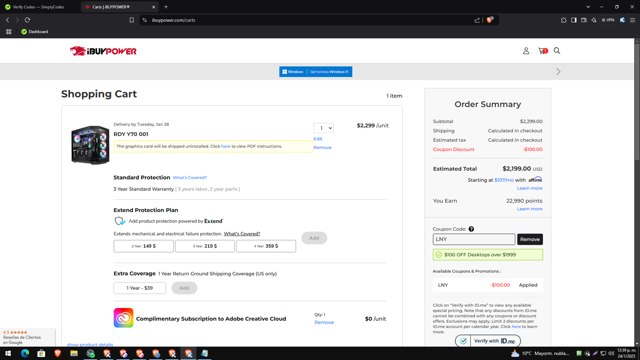Viewport: 640px width, 360px height.
Task: Open Brave Shields lion icon
Action: [x=489, y=20]
